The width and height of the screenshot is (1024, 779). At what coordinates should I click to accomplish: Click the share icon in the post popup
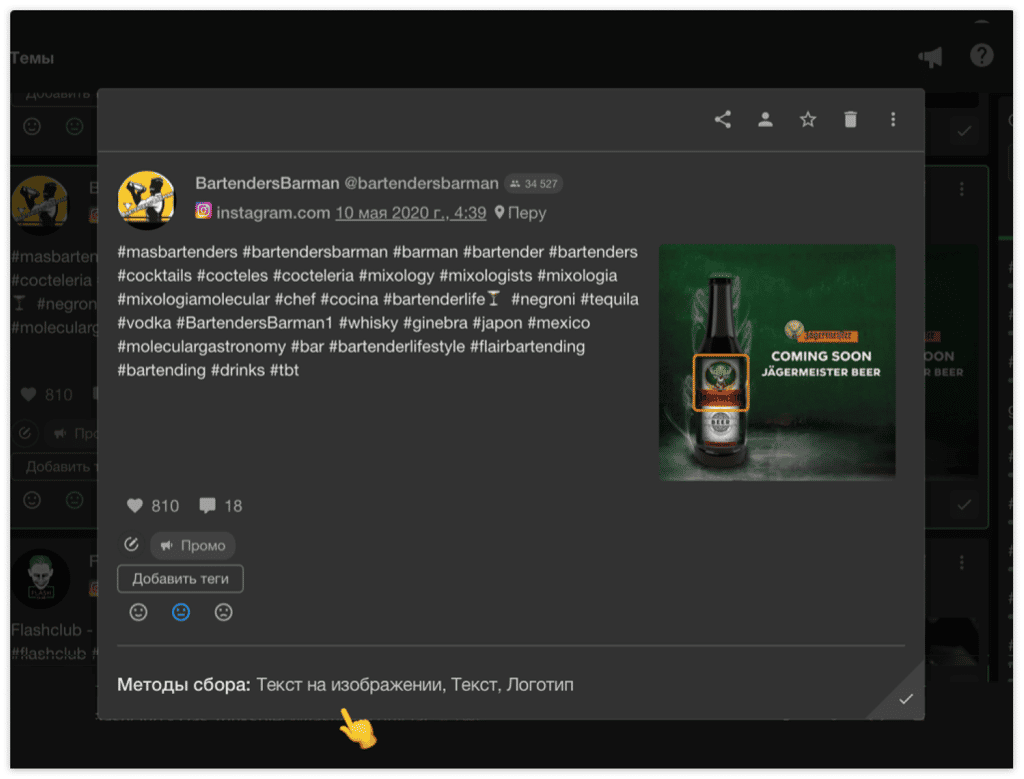point(722,119)
